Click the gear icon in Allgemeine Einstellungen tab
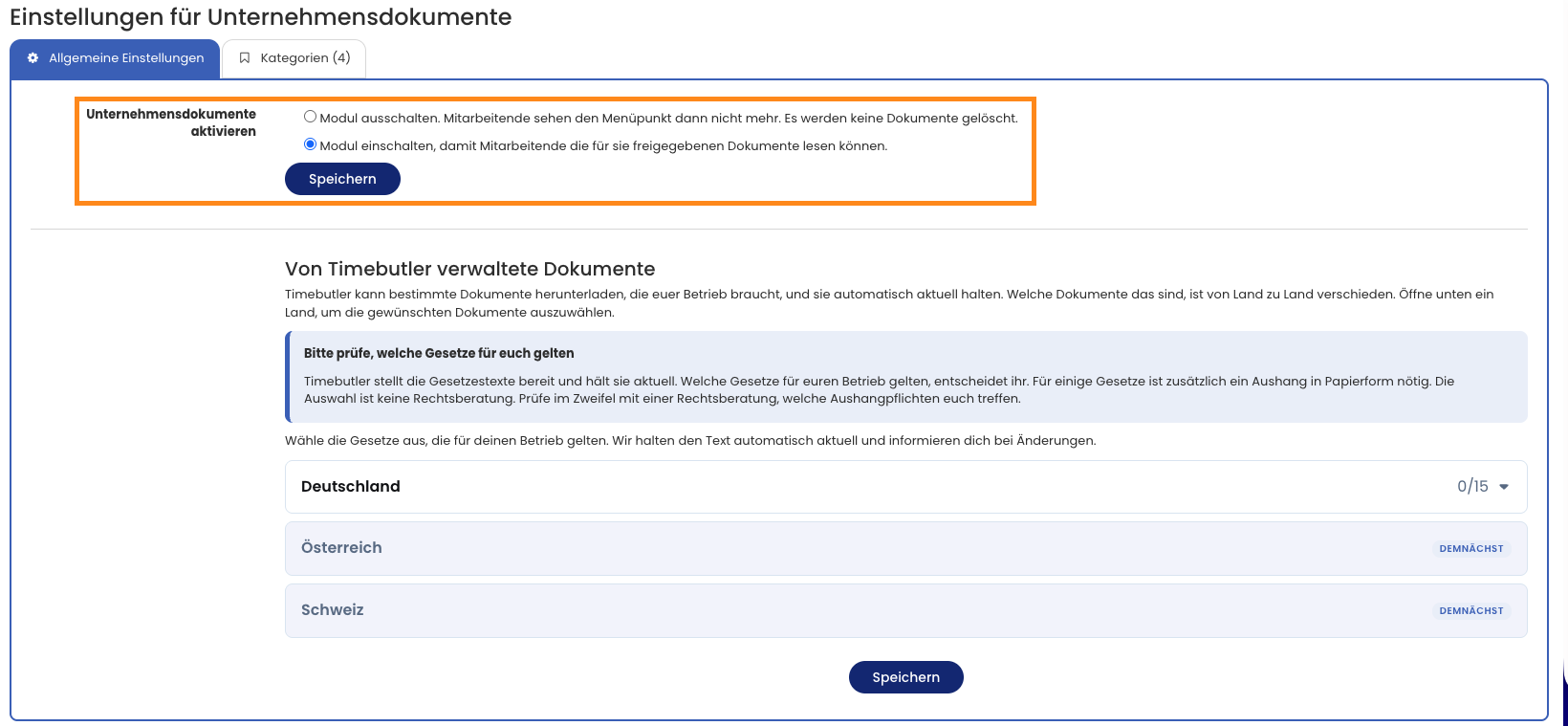Screen dimensions: 1568x726 click(x=33, y=58)
